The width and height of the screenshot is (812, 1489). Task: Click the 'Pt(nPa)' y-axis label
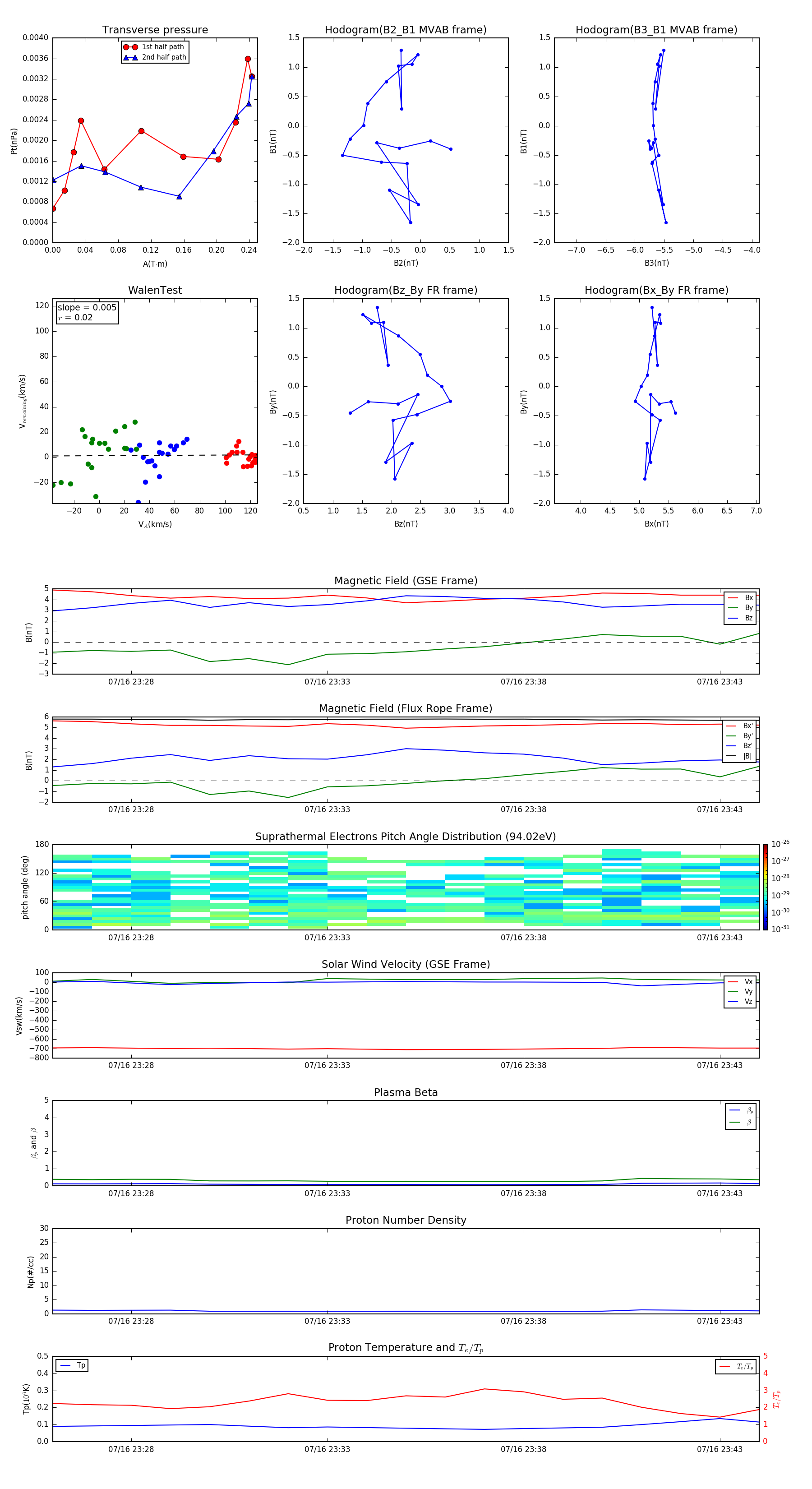click(x=14, y=141)
